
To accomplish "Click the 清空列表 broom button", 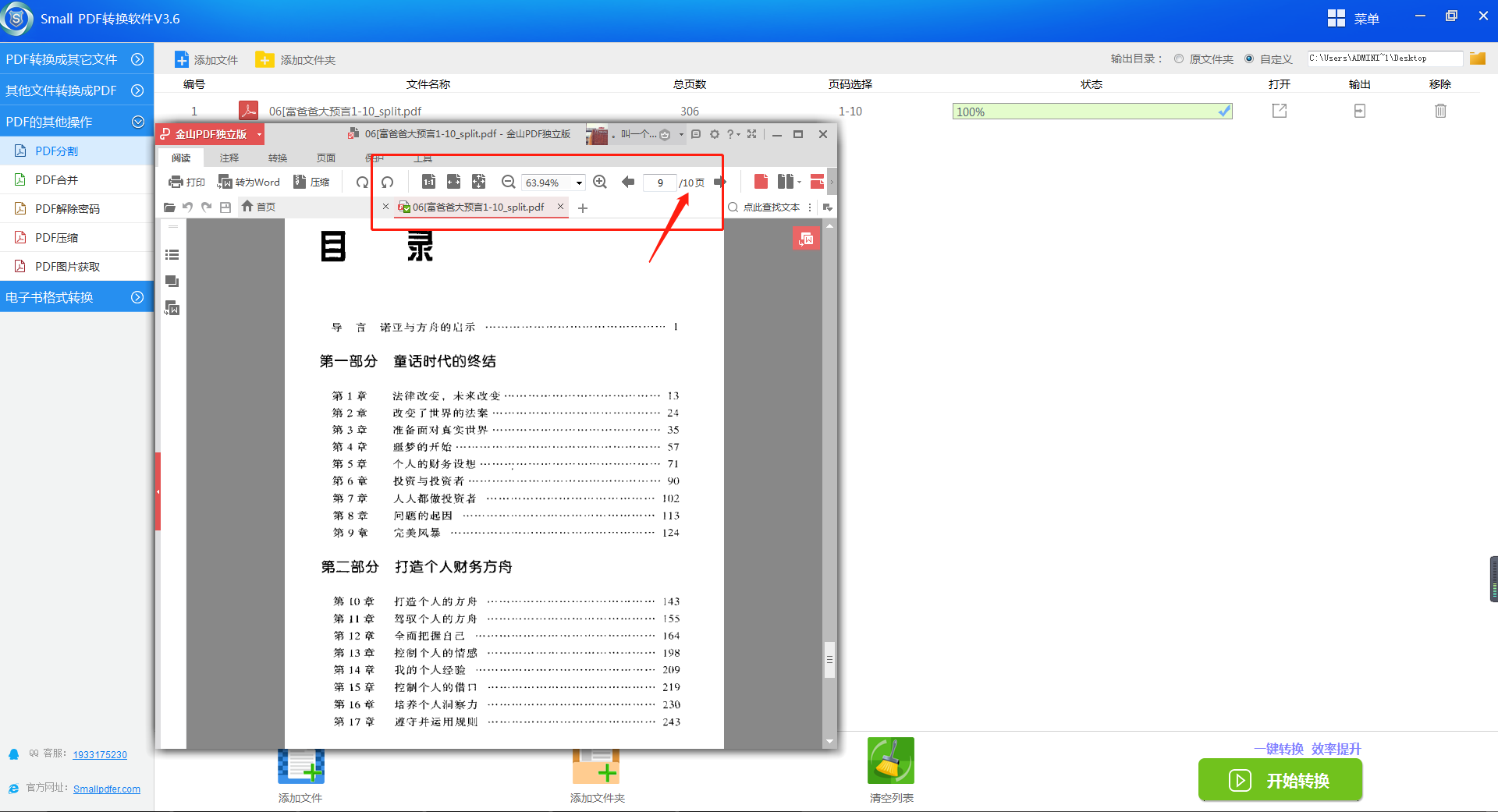I will pyautogui.click(x=891, y=771).
